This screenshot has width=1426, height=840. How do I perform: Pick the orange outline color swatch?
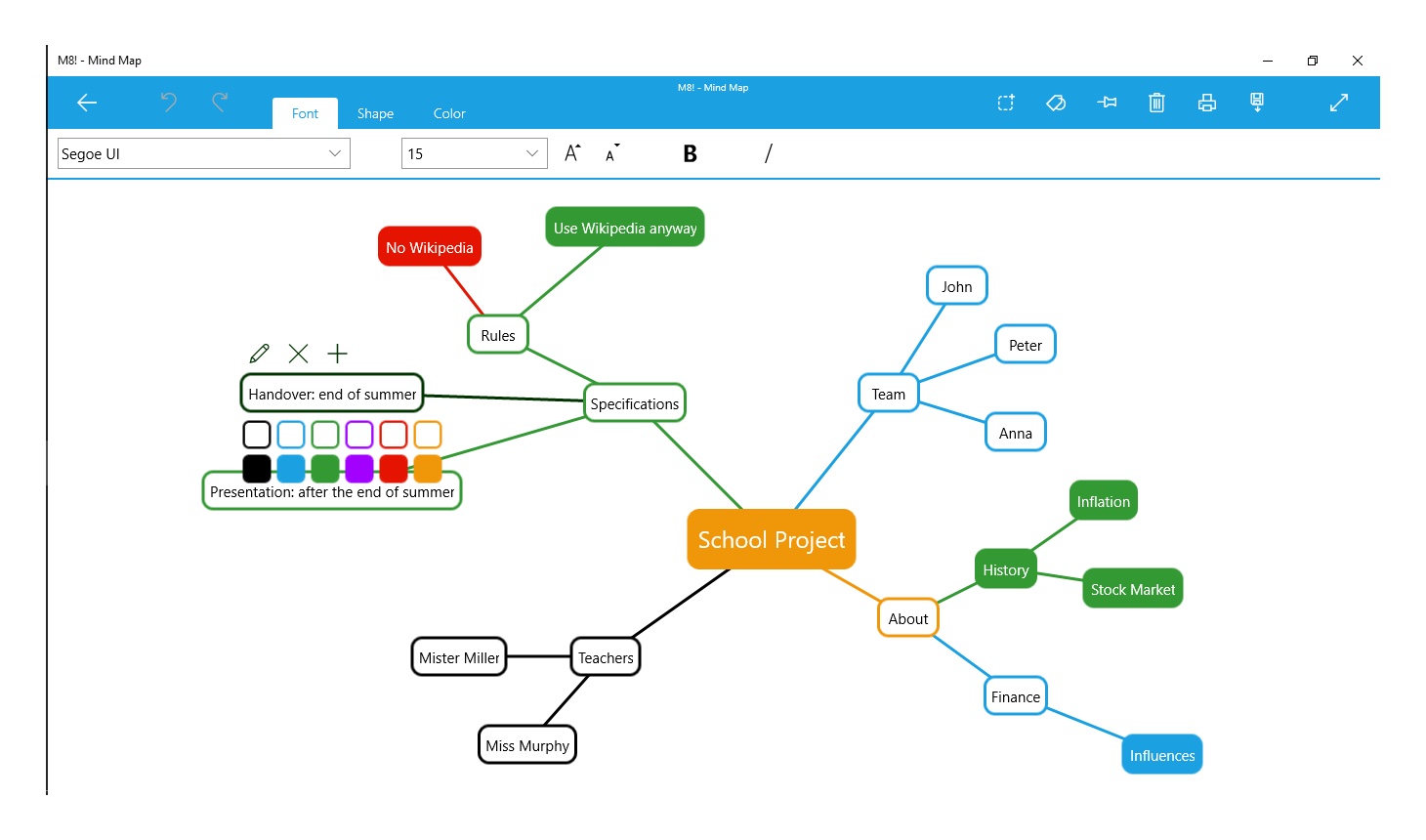click(428, 435)
